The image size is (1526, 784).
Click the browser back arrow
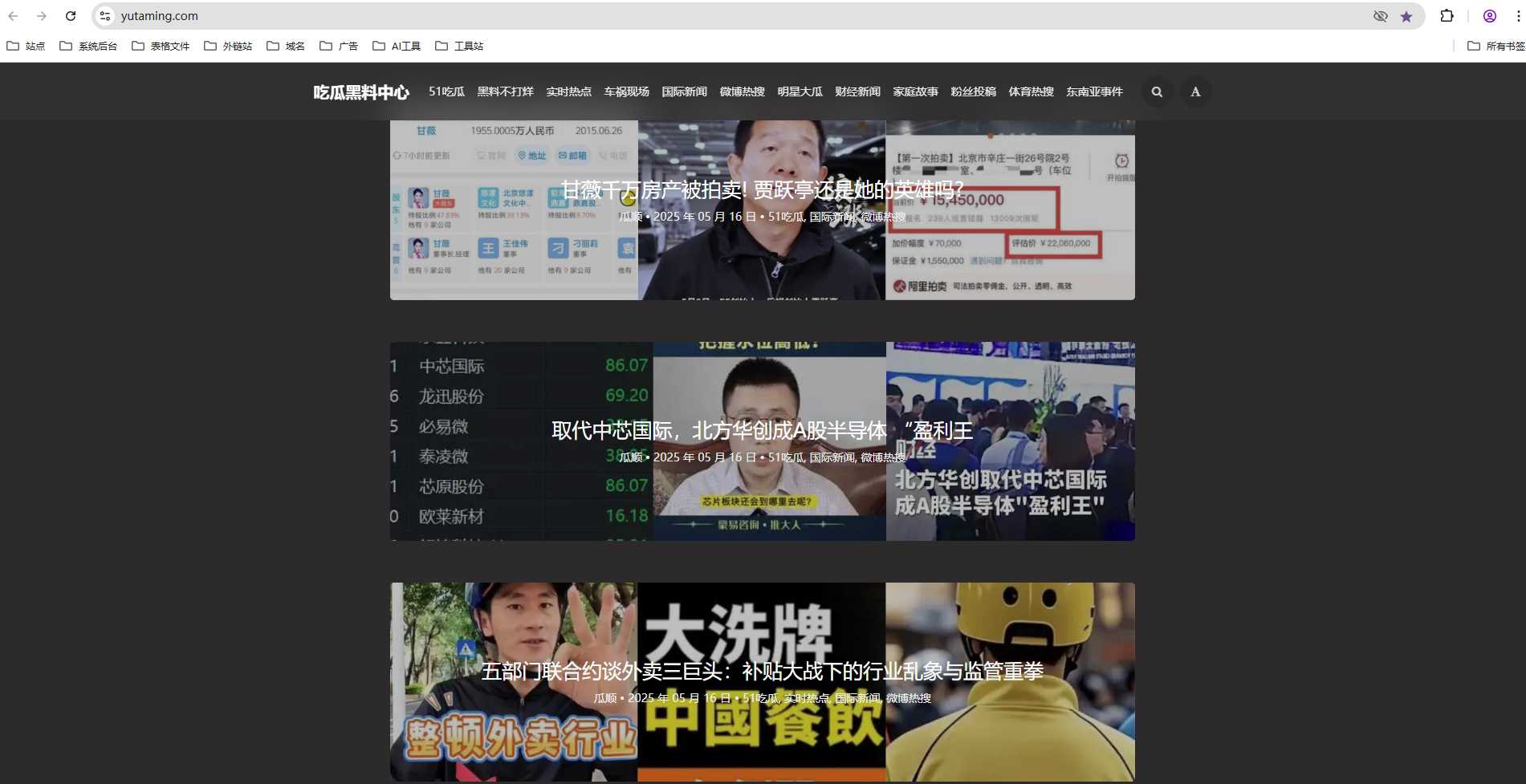click(x=13, y=16)
